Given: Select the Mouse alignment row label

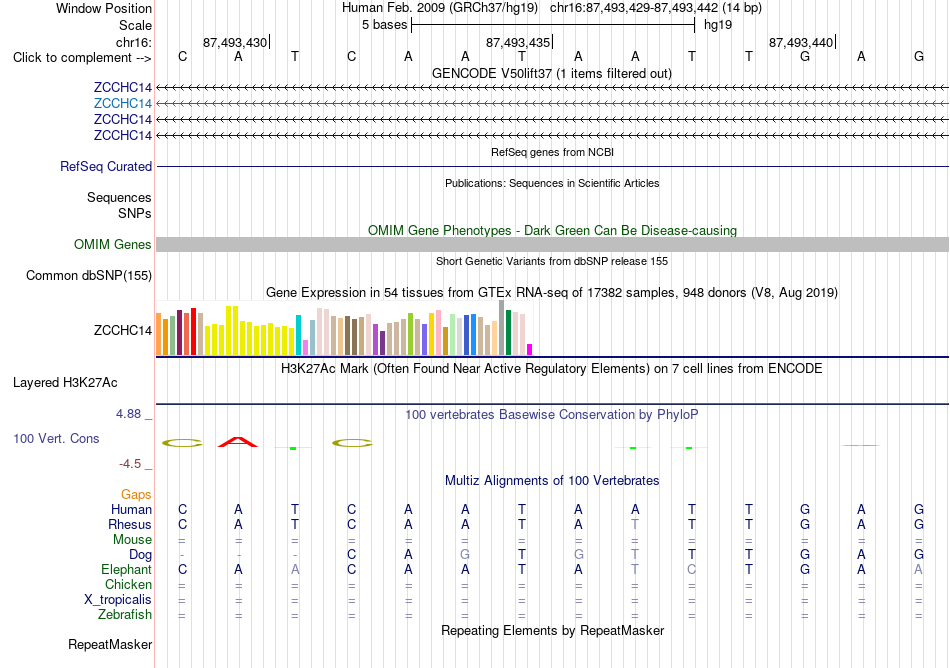Looking at the screenshot, I should (x=133, y=540).
